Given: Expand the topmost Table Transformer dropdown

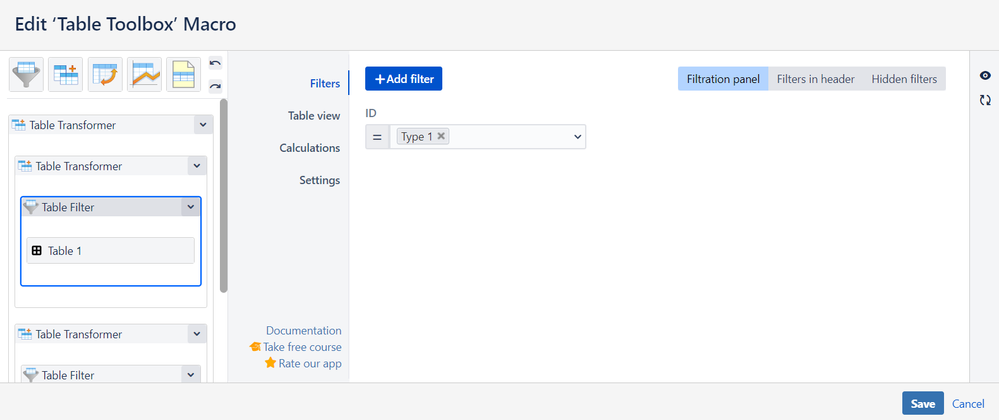Looking at the screenshot, I should pos(203,125).
